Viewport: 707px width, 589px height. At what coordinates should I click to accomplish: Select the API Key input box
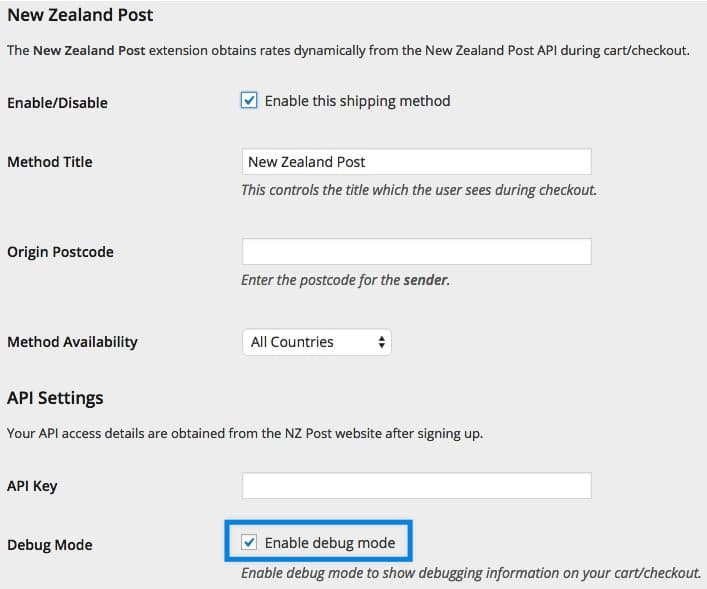pyautogui.click(x=416, y=486)
